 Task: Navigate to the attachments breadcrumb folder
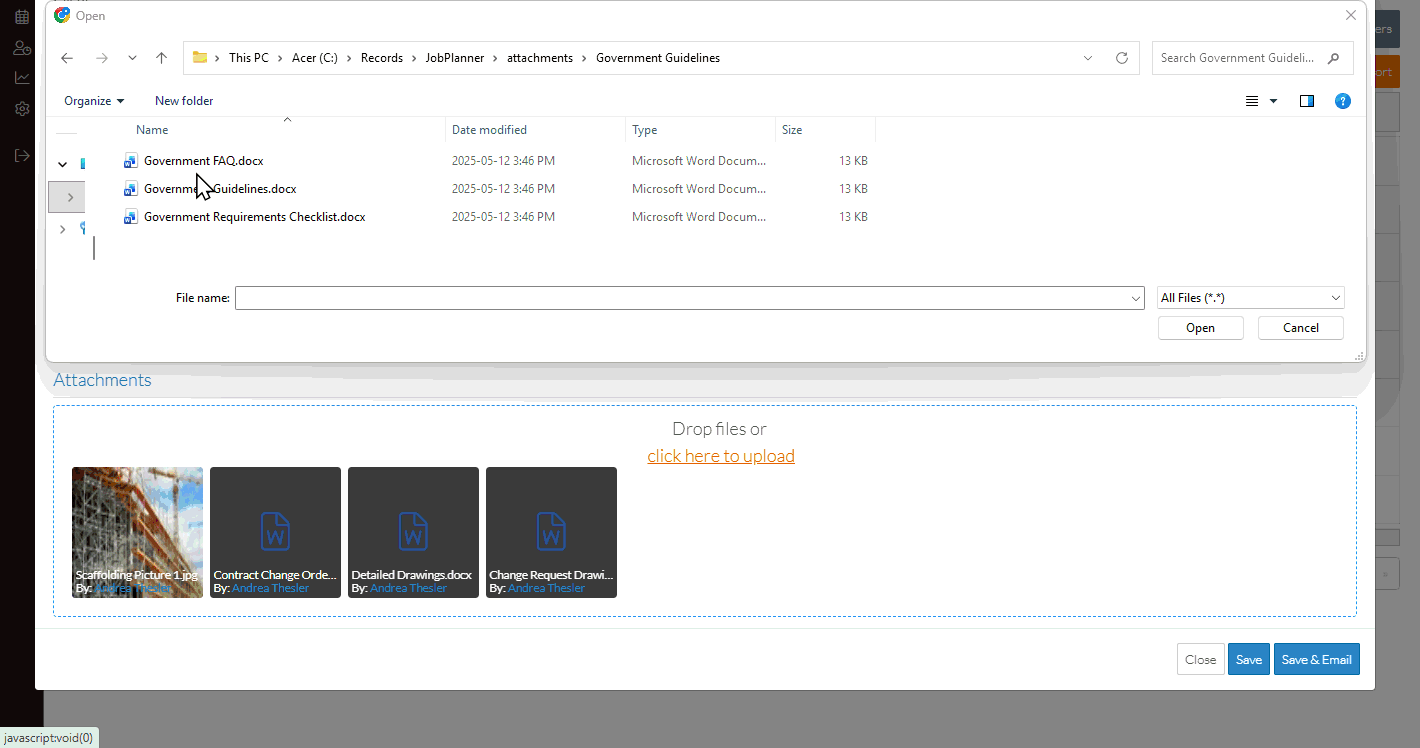coord(540,58)
